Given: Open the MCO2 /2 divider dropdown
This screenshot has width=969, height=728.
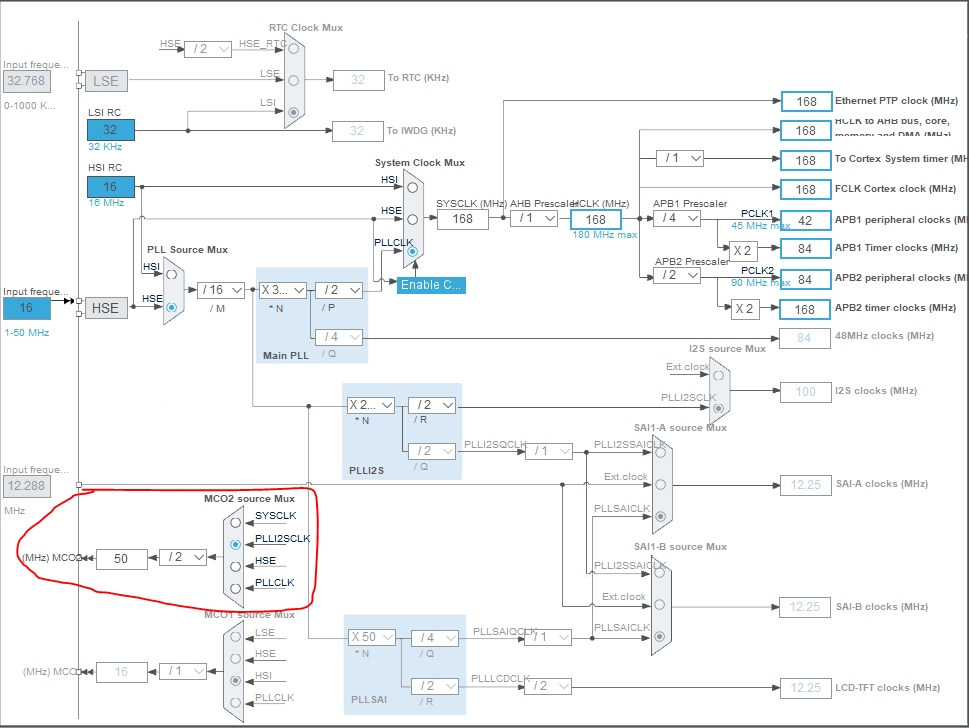Looking at the screenshot, I should point(182,557).
